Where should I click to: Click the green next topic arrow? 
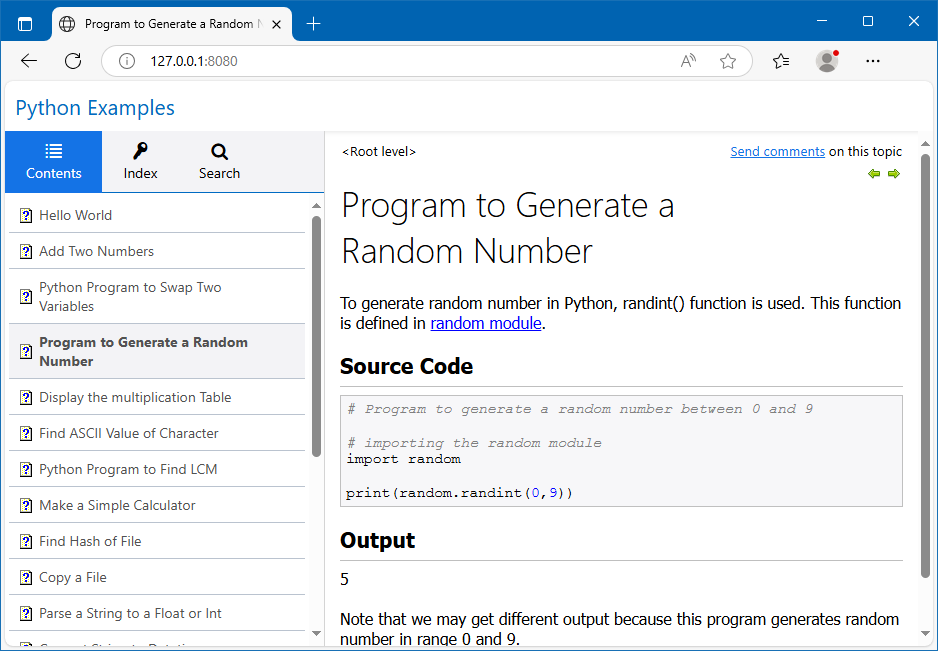click(894, 174)
